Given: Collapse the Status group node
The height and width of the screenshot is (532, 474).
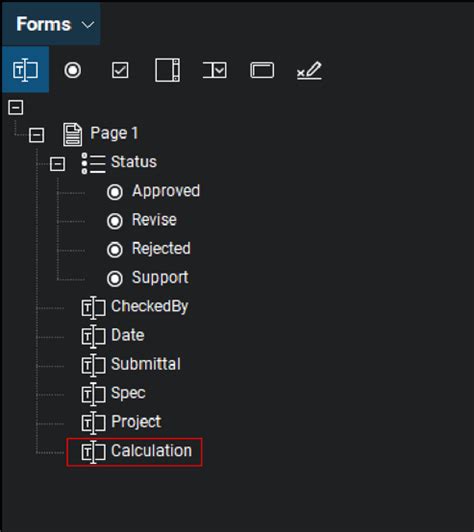Looking at the screenshot, I should [x=57, y=164].
